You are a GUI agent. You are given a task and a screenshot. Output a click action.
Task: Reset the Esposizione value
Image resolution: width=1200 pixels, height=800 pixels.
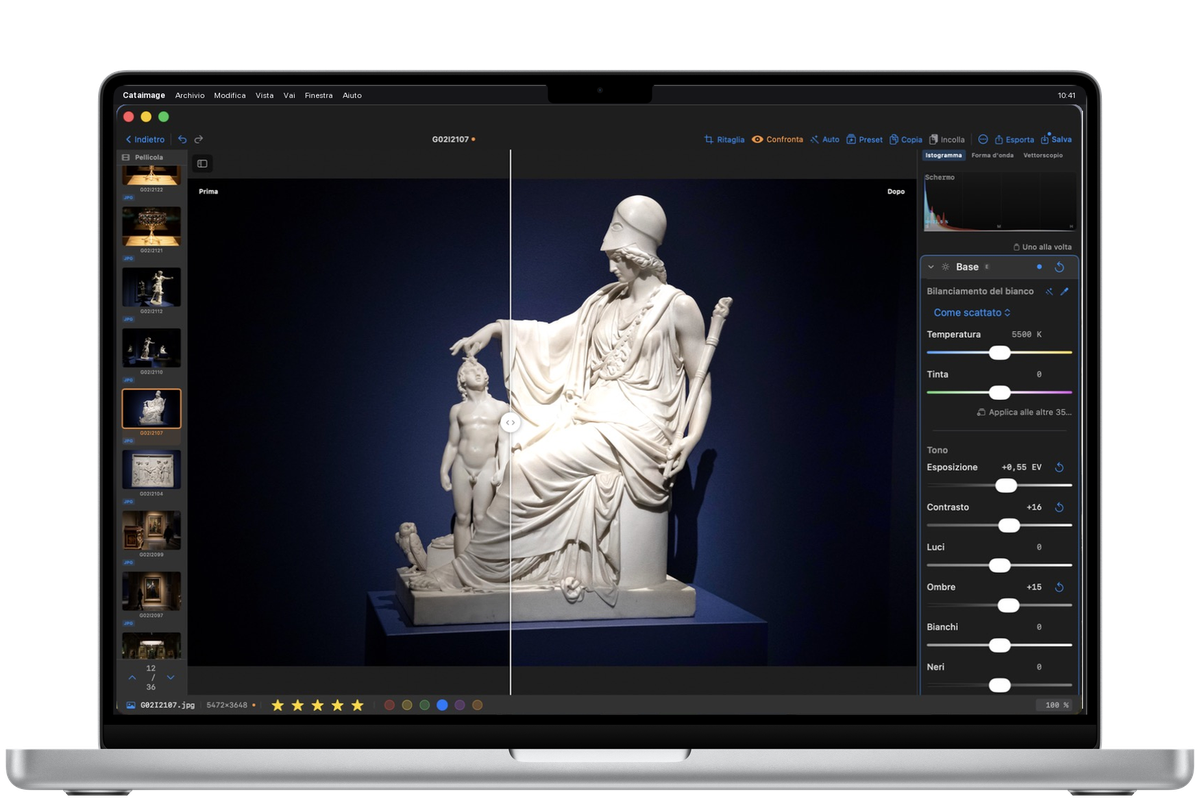click(1059, 467)
